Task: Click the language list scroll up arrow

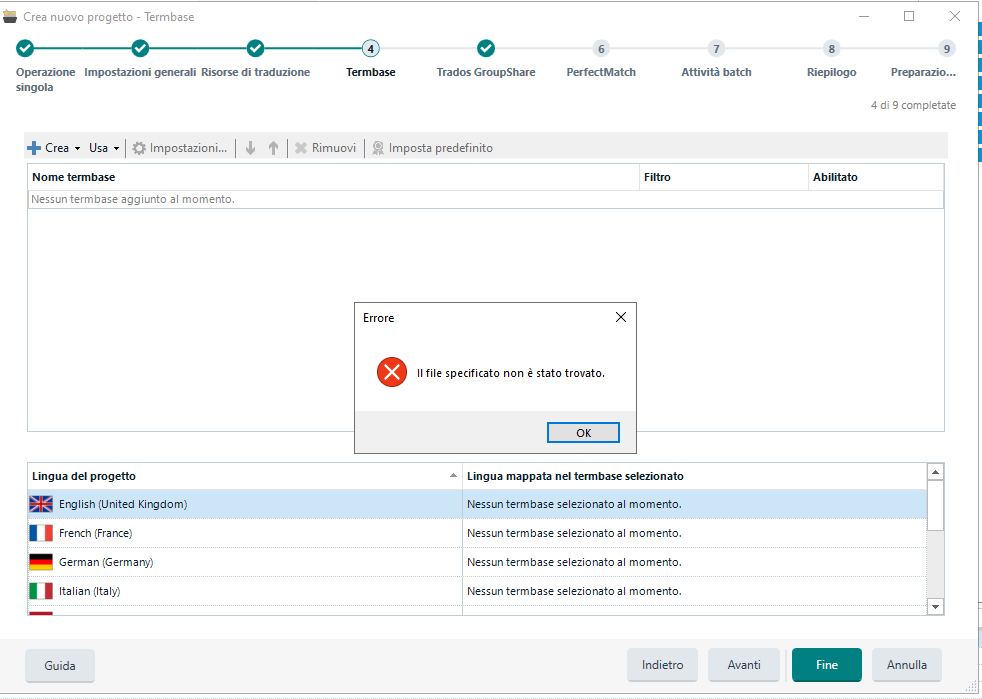Action: coord(935,472)
